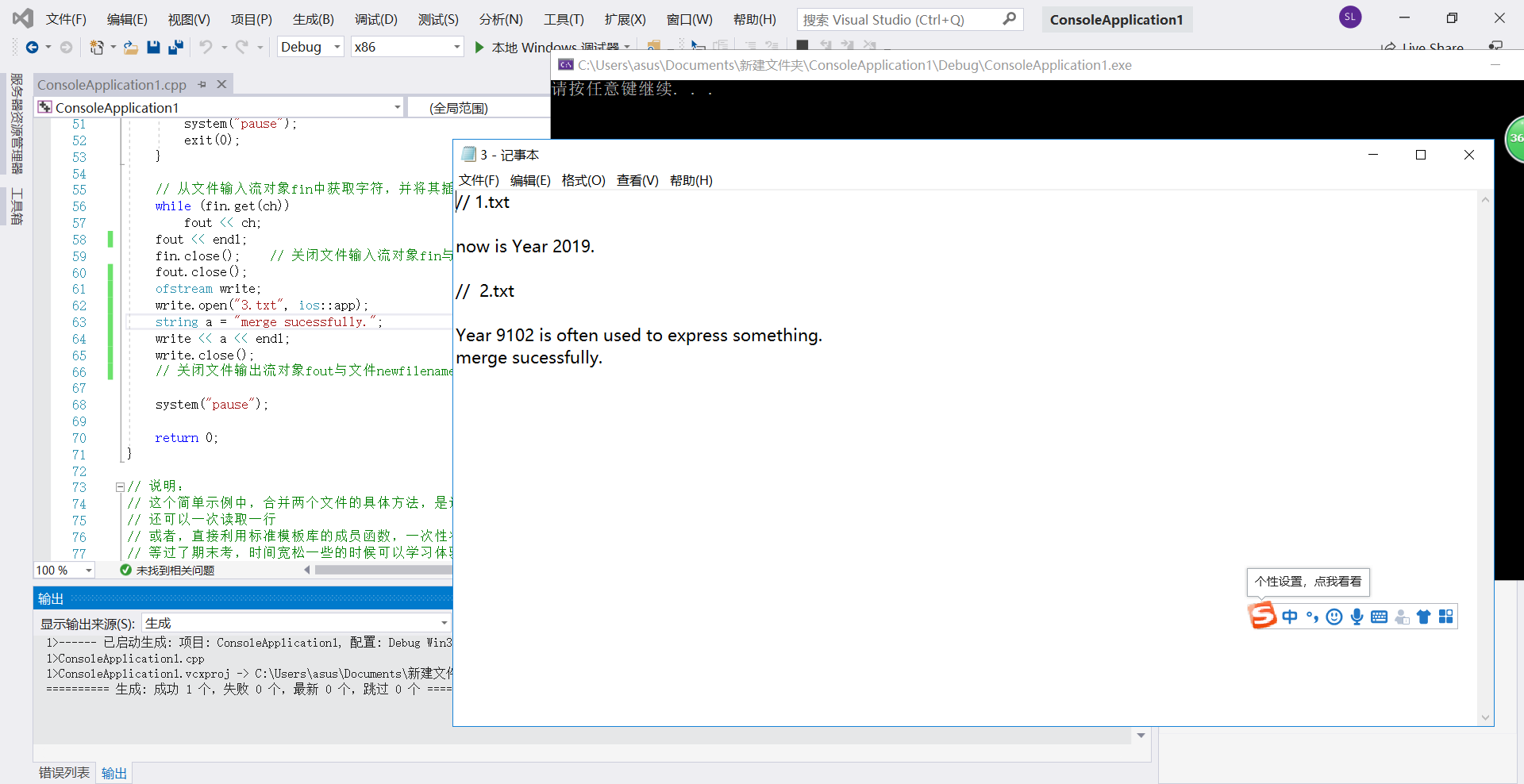Pin the ConsoleApplication1.cpp tab
Screen dimensions: 1524x784
pos(202,85)
